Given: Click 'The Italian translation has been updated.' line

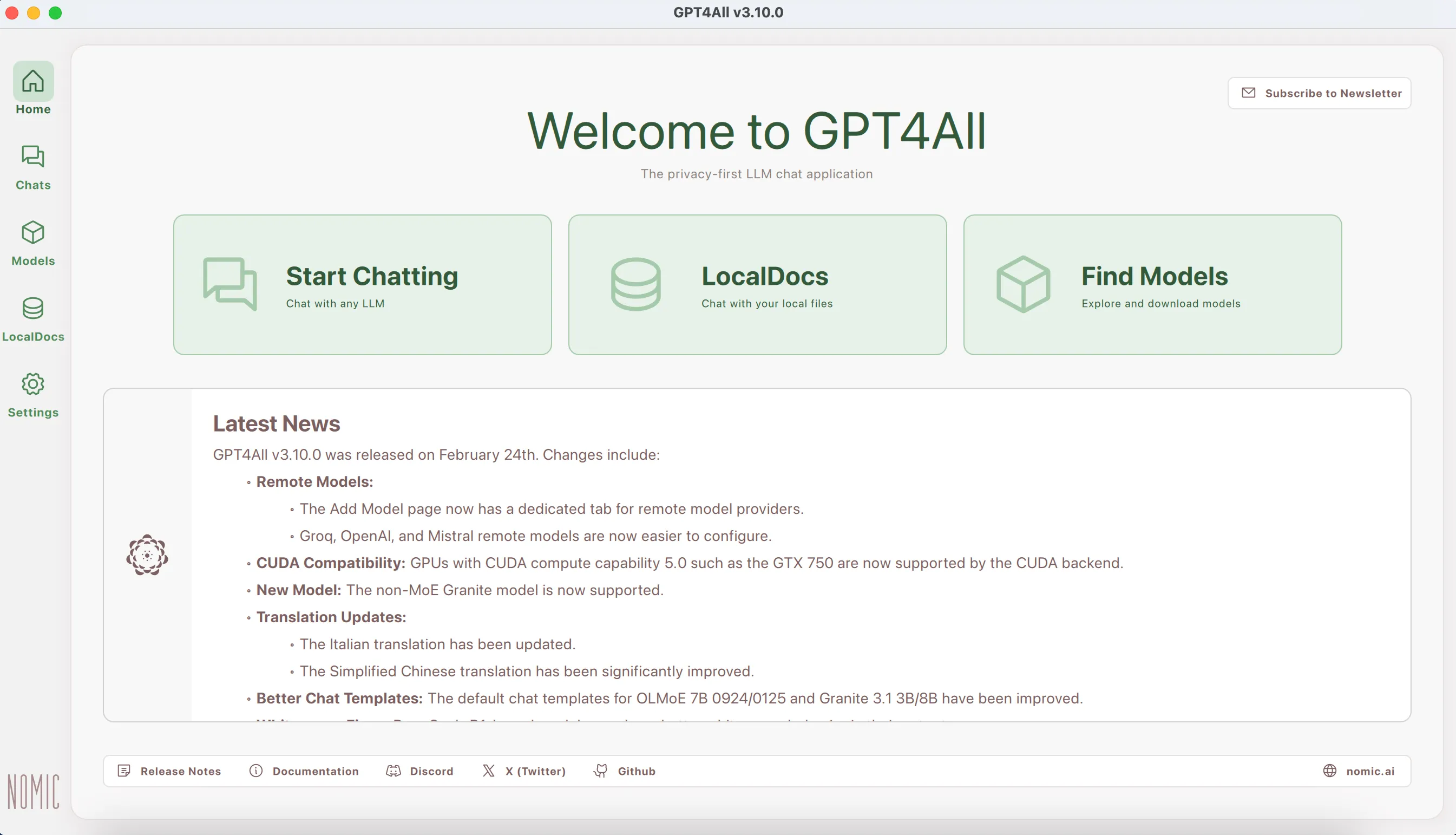Looking at the screenshot, I should [x=437, y=644].
